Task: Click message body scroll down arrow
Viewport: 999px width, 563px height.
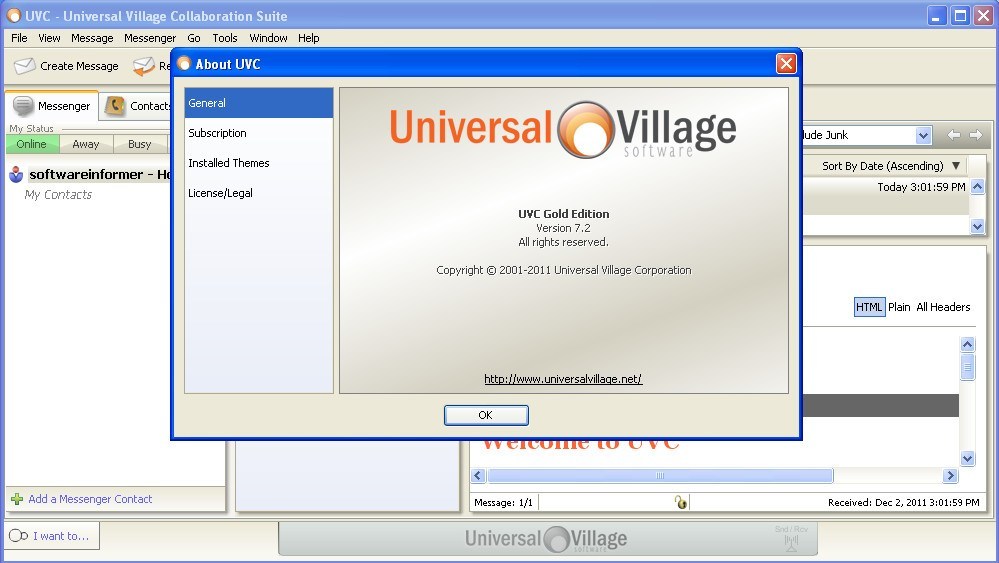Action: [967, 458]
